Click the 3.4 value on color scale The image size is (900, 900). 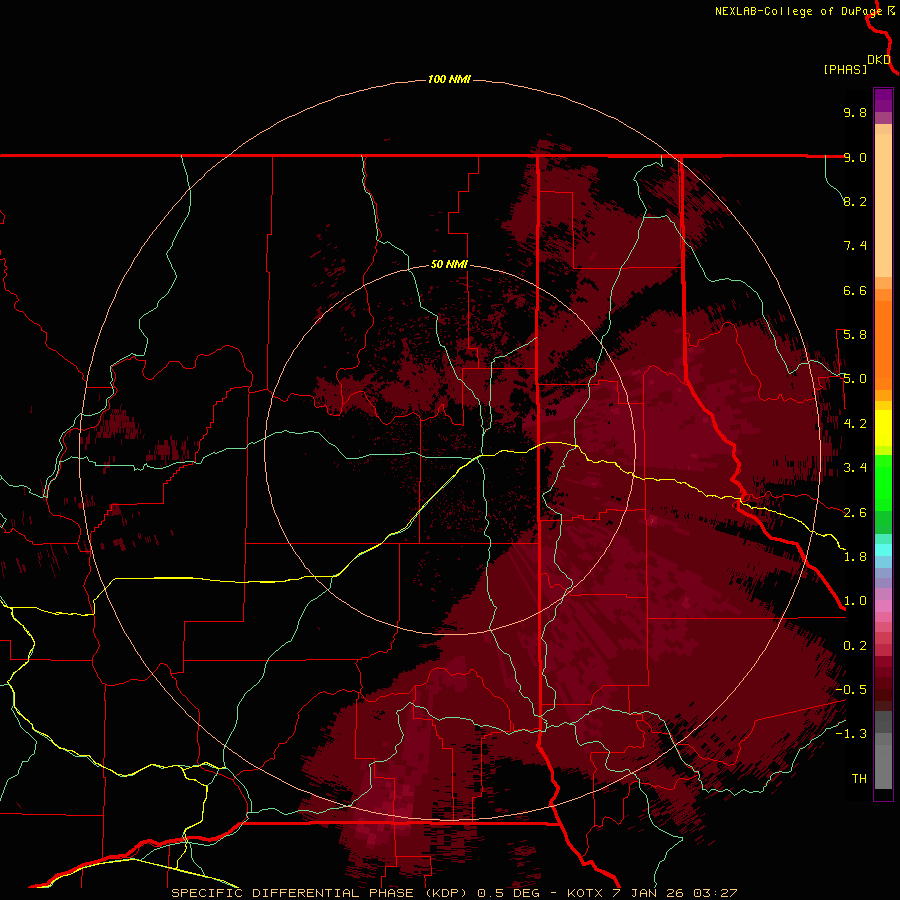[855, 468]
